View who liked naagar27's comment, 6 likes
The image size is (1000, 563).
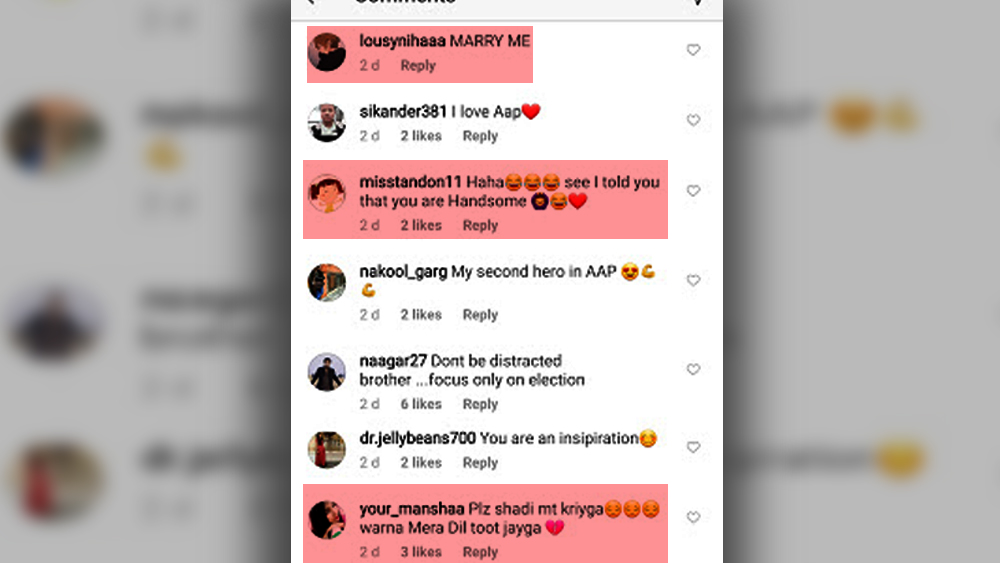click(421, 404)
